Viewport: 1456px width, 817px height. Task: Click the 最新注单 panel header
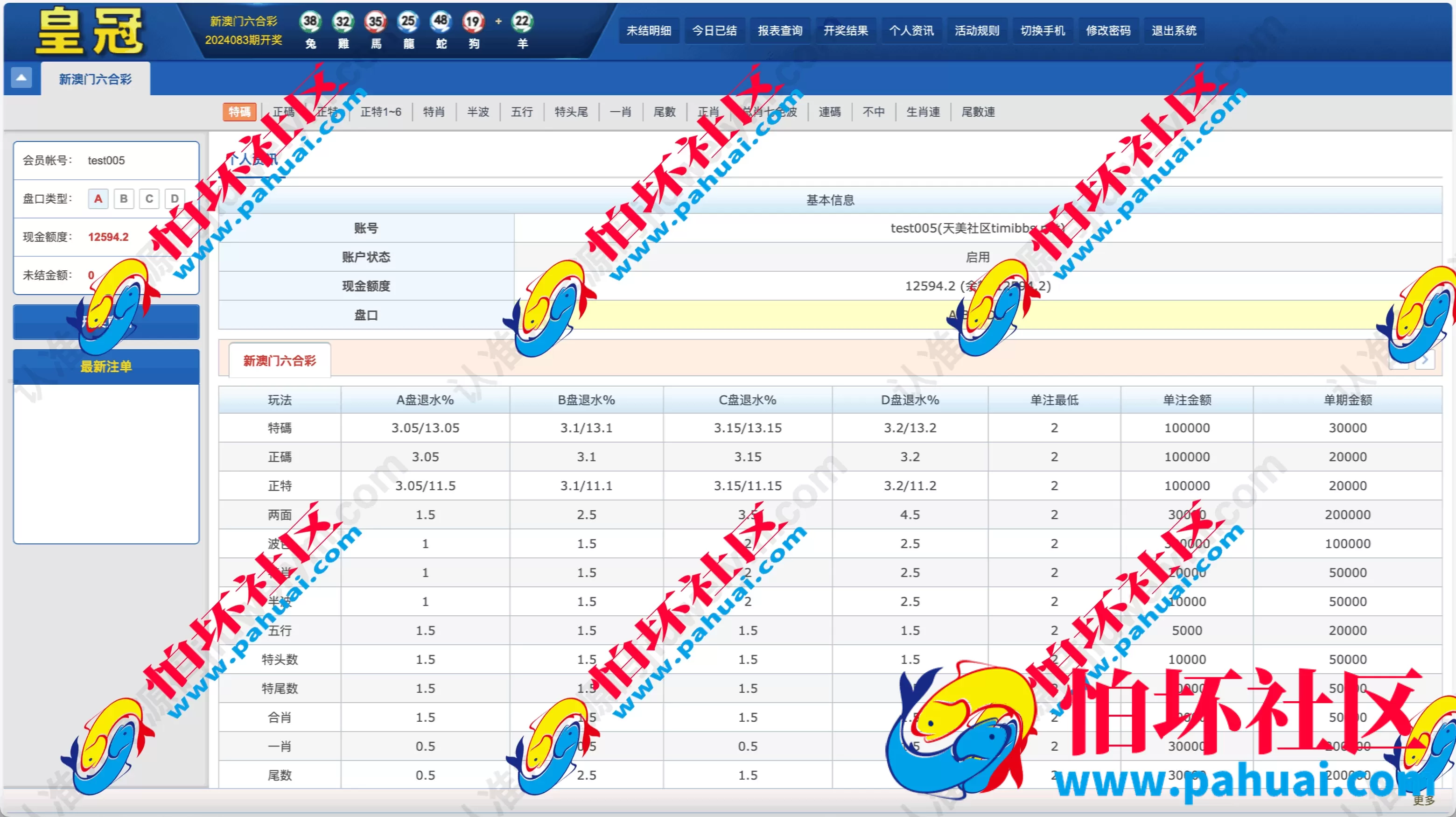[x=106, y=366]
